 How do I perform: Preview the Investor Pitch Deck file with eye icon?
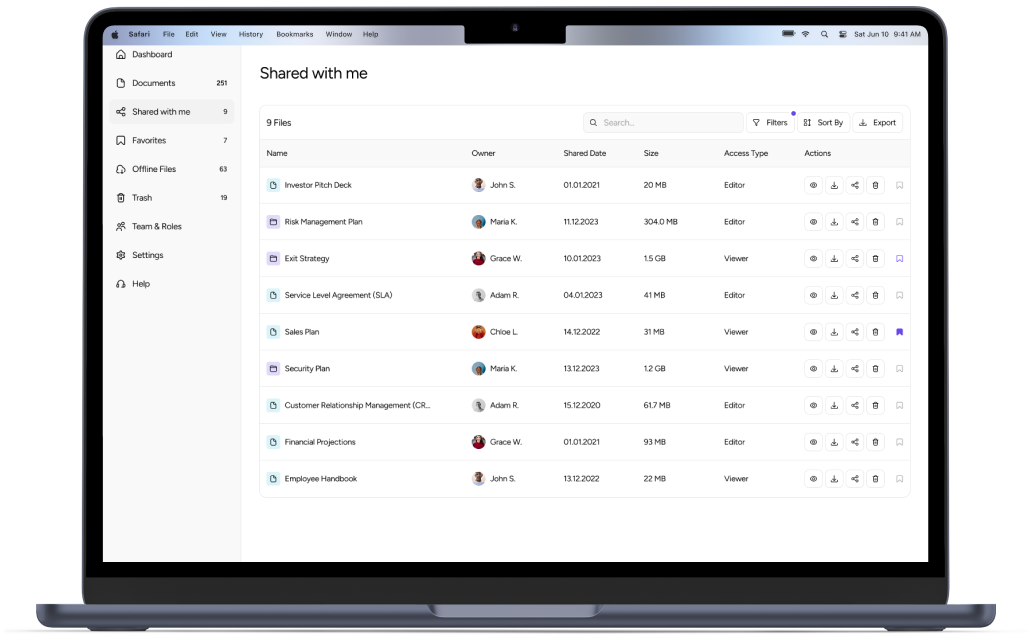[x=813, y=186]
